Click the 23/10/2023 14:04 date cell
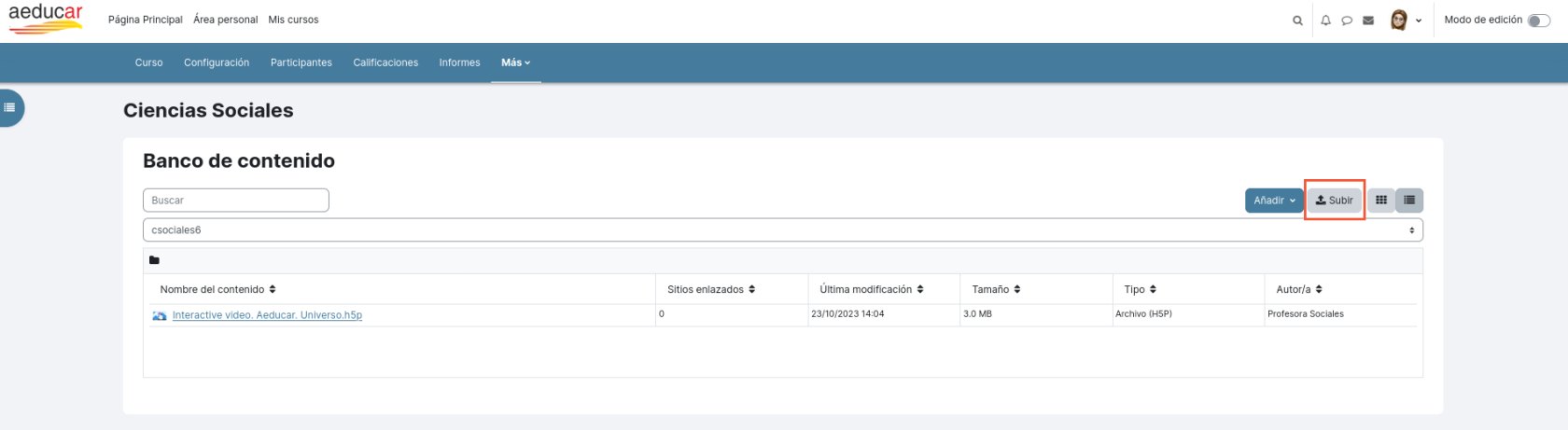 click(x=847, y=314)
